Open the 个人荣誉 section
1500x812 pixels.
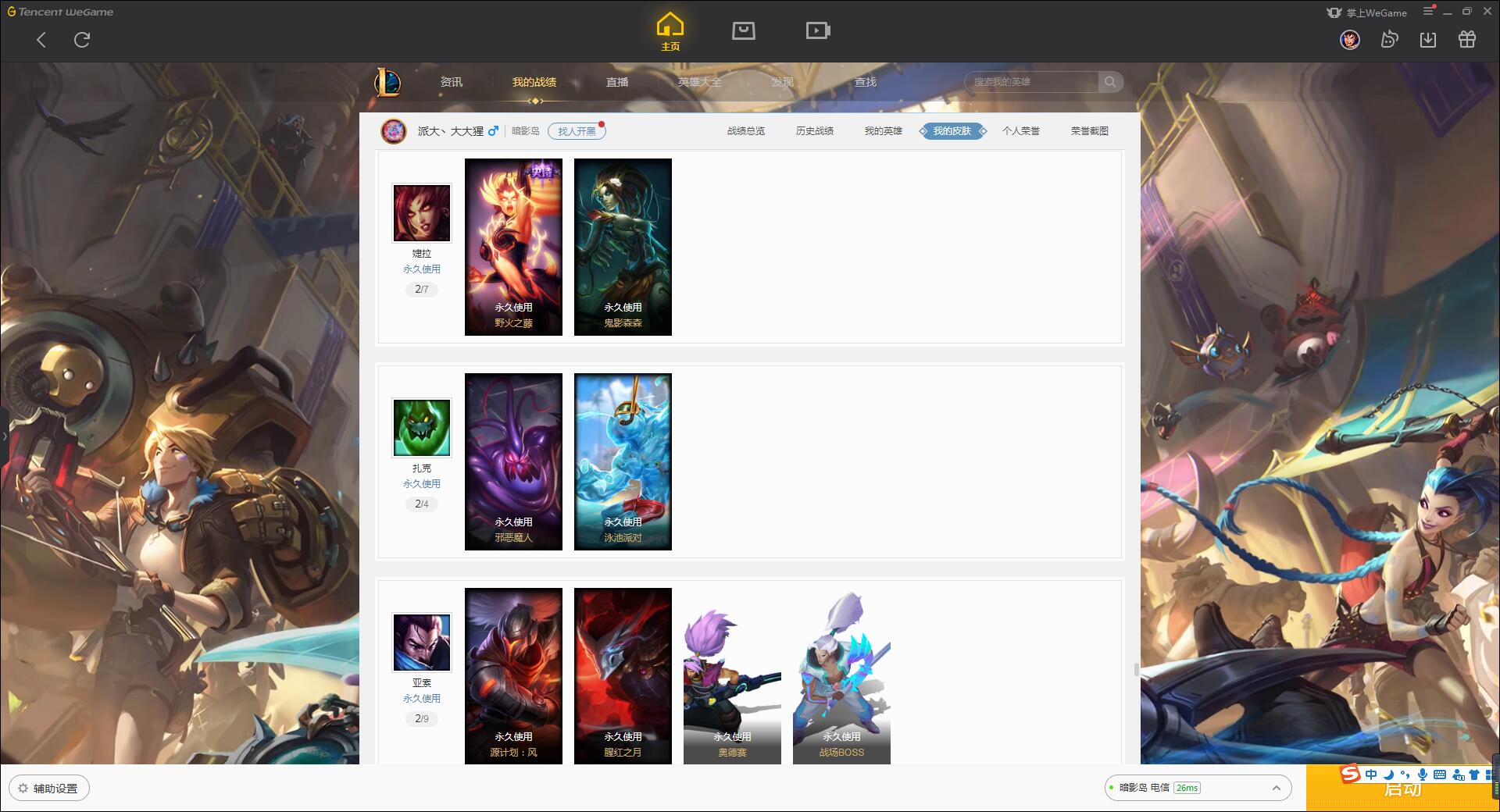[1021, 131]
